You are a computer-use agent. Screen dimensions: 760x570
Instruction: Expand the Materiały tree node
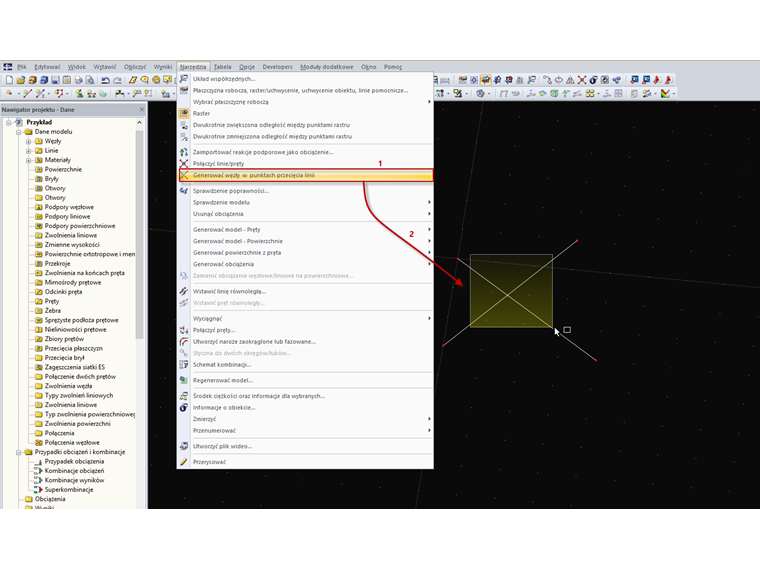28,160
